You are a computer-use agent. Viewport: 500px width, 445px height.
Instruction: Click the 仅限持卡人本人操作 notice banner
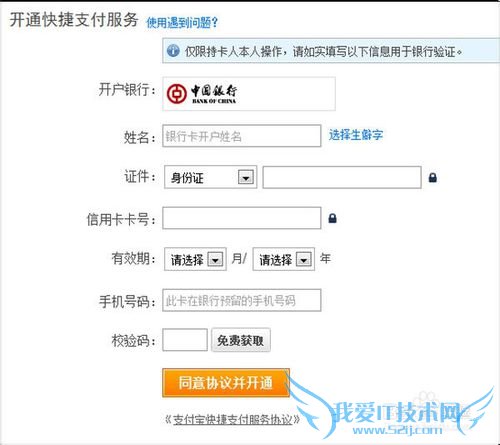point(331,51)
